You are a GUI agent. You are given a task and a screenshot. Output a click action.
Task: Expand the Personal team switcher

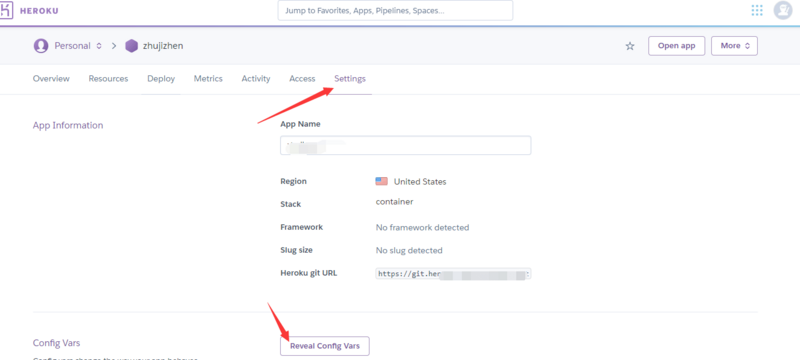point(78,46)
